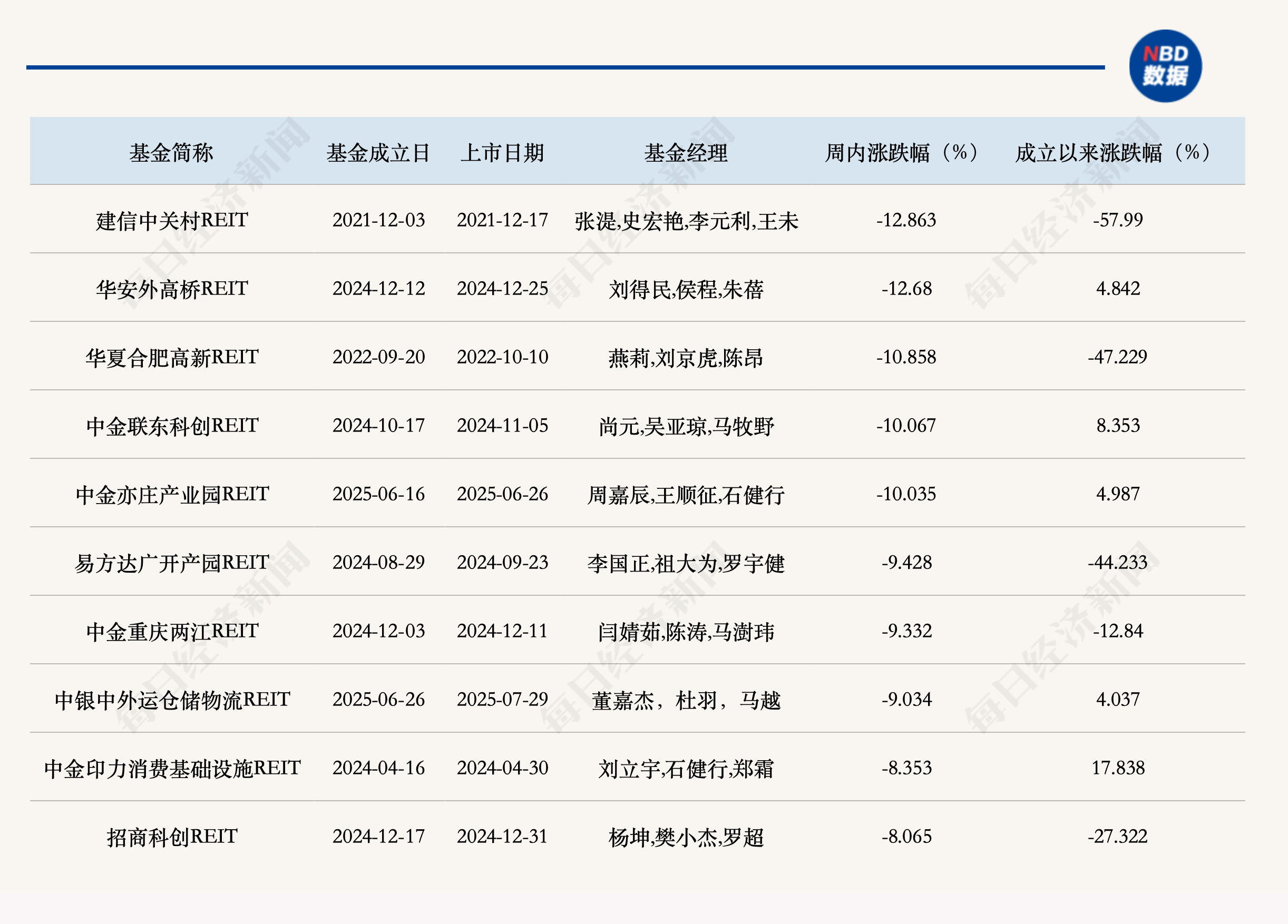Select since-inception value -12.84
This screenshot has height=924, width=1288.
(x=1118, y=631)
